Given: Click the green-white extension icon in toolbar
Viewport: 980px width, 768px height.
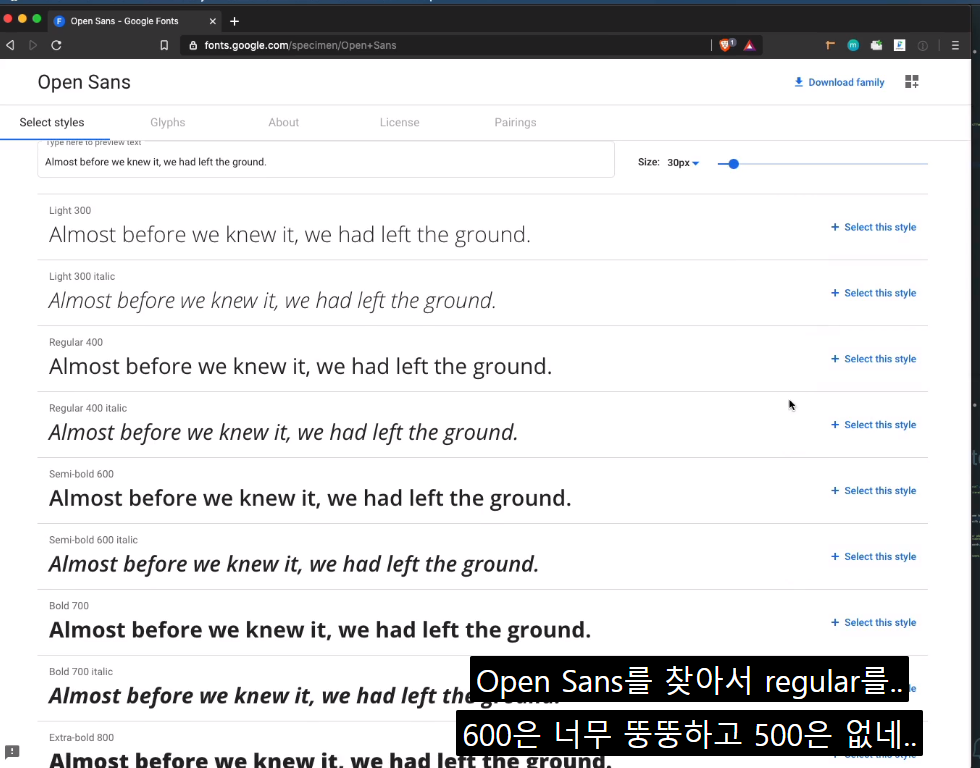Looking at the screenshot, I should pyautogui.click(x=876, y=45).
